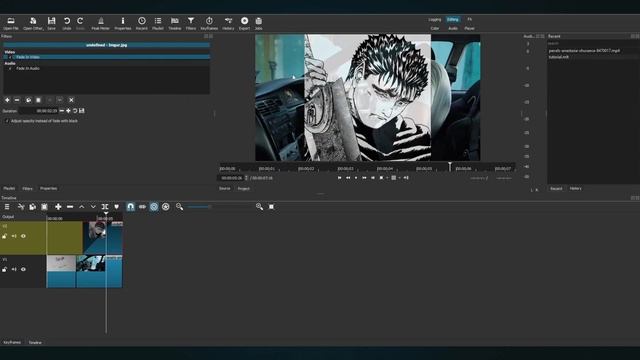Ripple delete with timeline minus icon
Viewport: 640px width, 360px height.
point(70,207)
